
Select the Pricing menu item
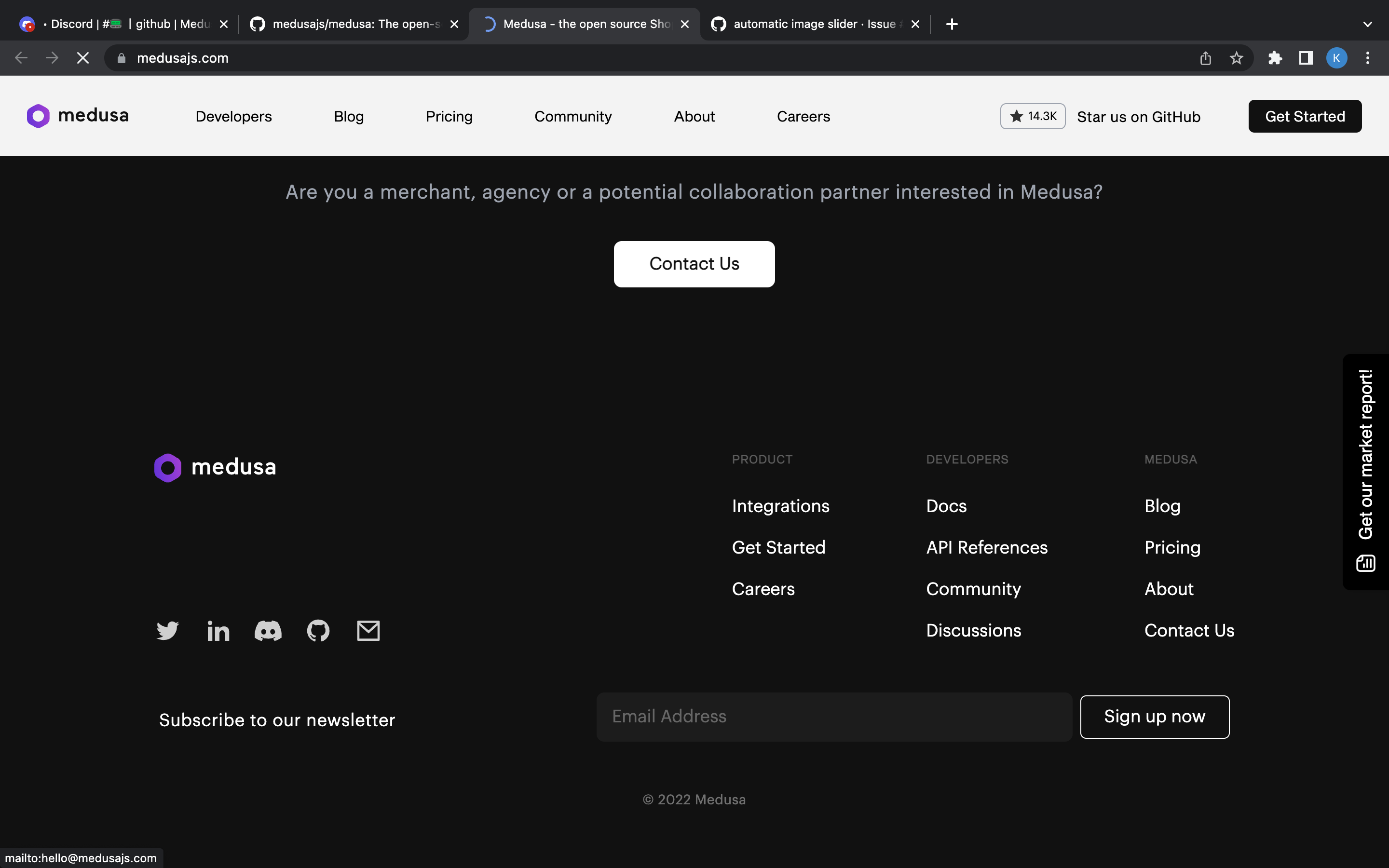point(449,116)
